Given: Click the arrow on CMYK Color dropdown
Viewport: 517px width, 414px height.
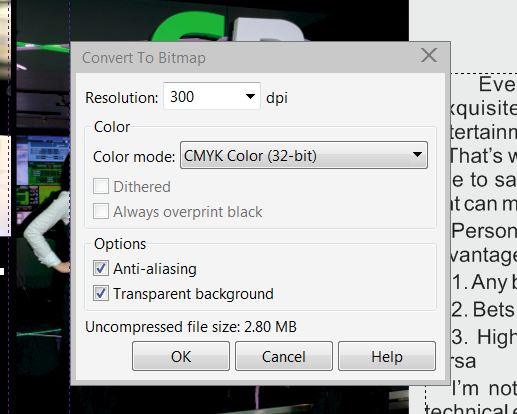Looking at the screenshot, I should 417,155.
